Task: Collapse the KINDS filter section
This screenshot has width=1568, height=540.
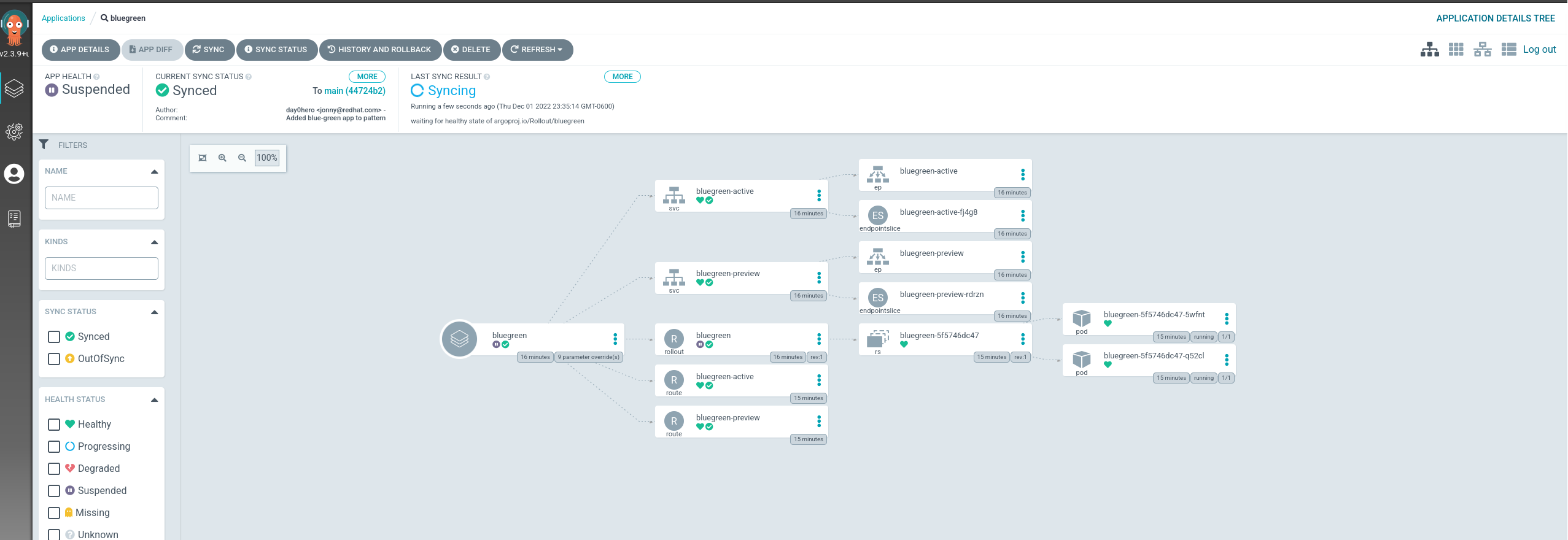Action: click(x=154, y=242)
